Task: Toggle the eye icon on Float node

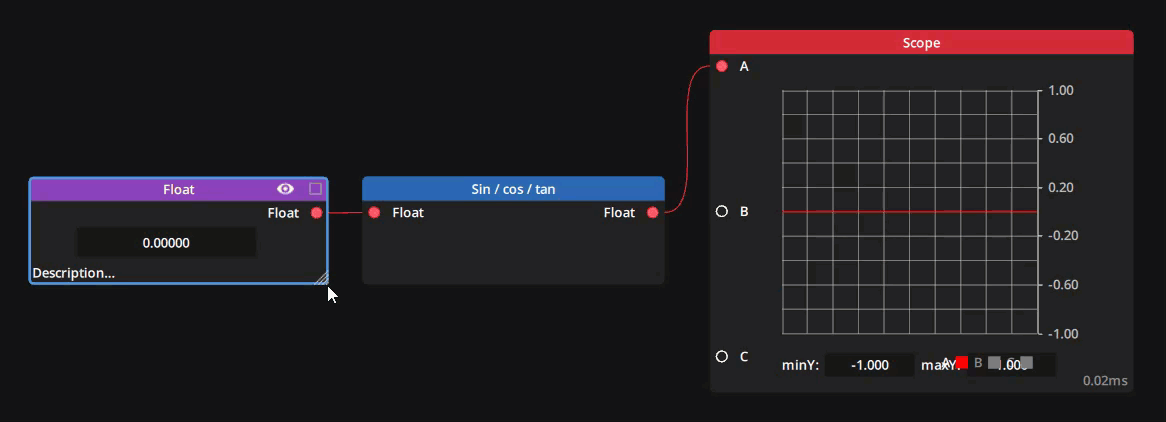Action: tap(285, 189)
